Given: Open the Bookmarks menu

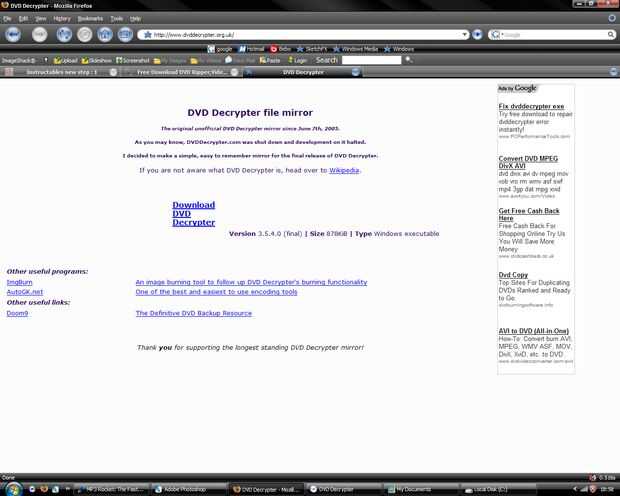Looking at the screenshot, I should point(90,19).
